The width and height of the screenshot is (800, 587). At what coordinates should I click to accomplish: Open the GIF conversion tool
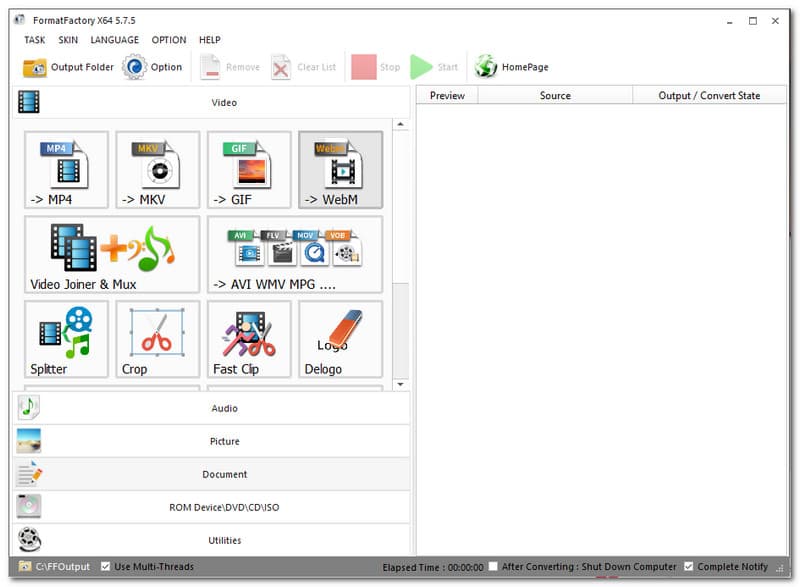[249, 170]
